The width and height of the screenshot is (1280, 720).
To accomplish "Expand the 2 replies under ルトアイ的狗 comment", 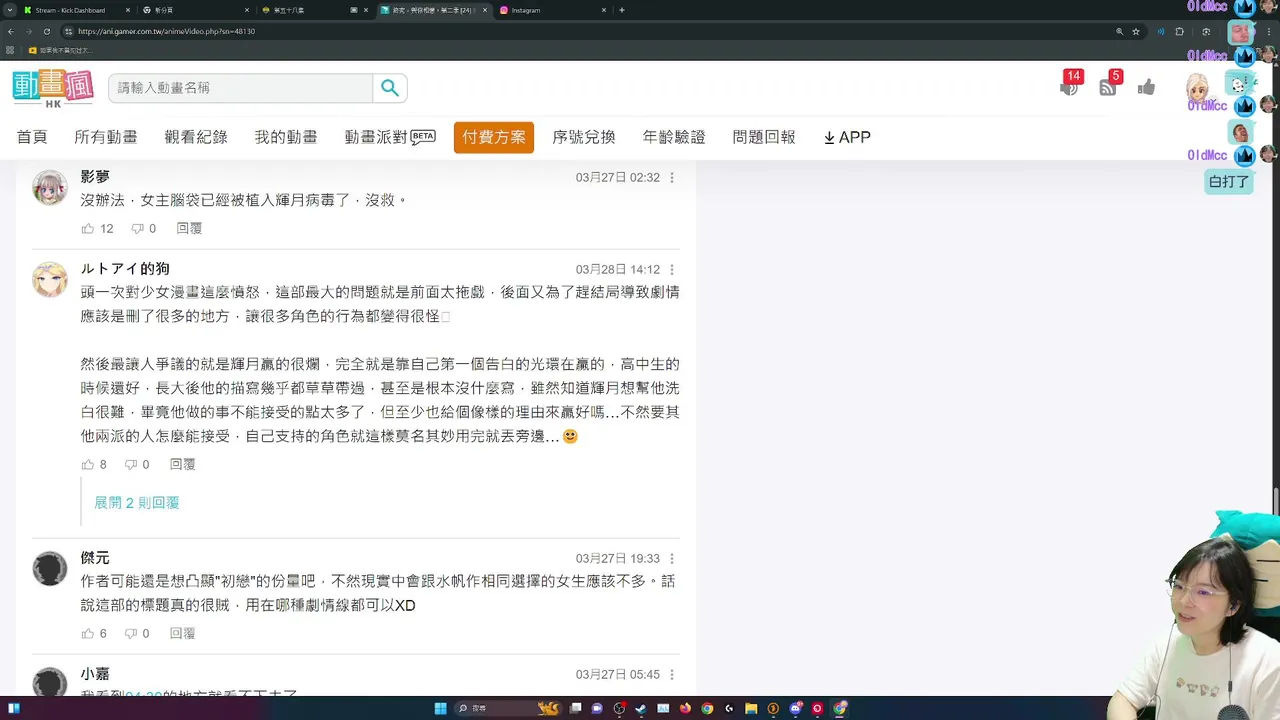I will [x=137, y=502].
